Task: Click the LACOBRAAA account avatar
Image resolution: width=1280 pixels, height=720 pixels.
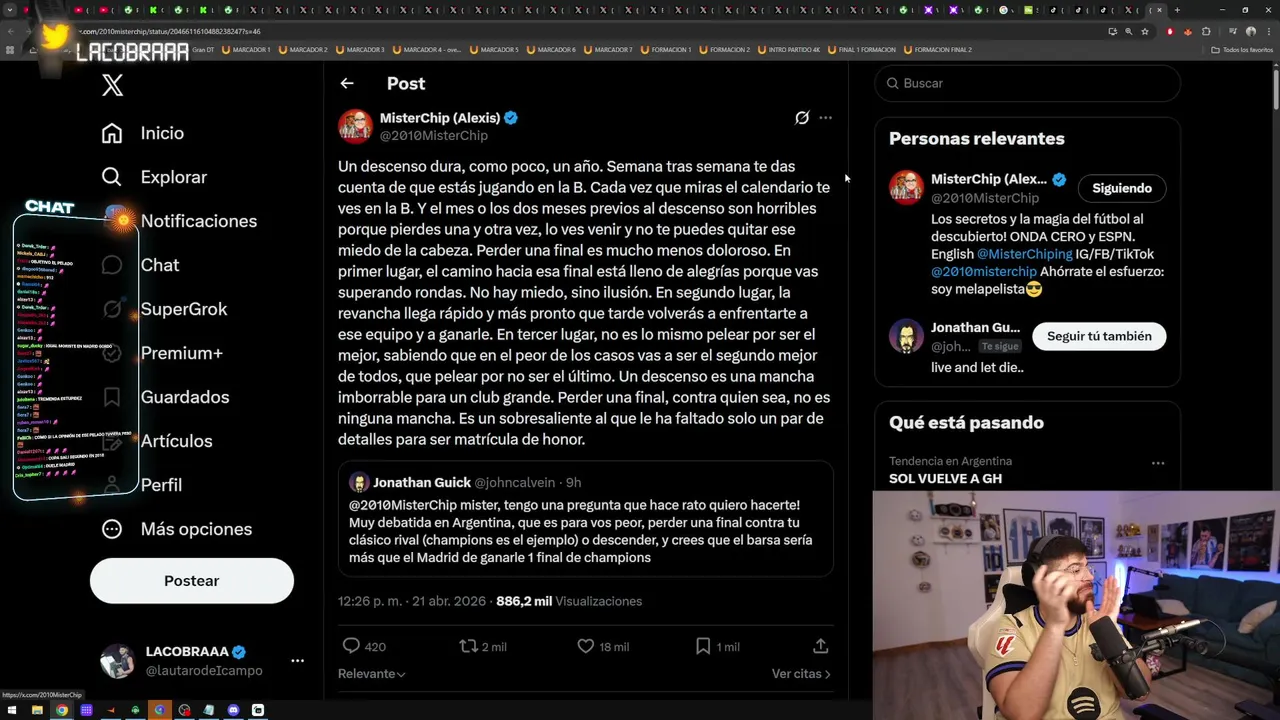Action: coord(117,661)
